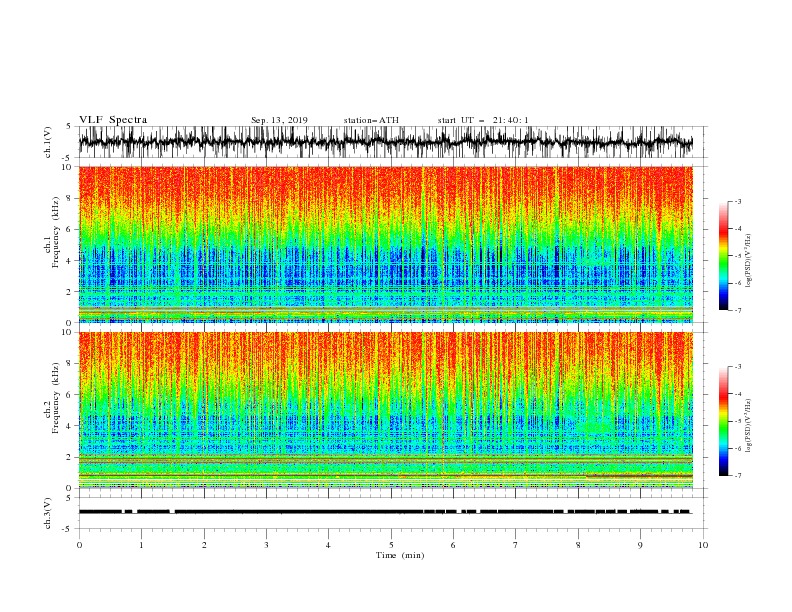Click the "ch.1(V)" axis label
Viewport: 792px width, 612px height.
click(x=48, y=142)
